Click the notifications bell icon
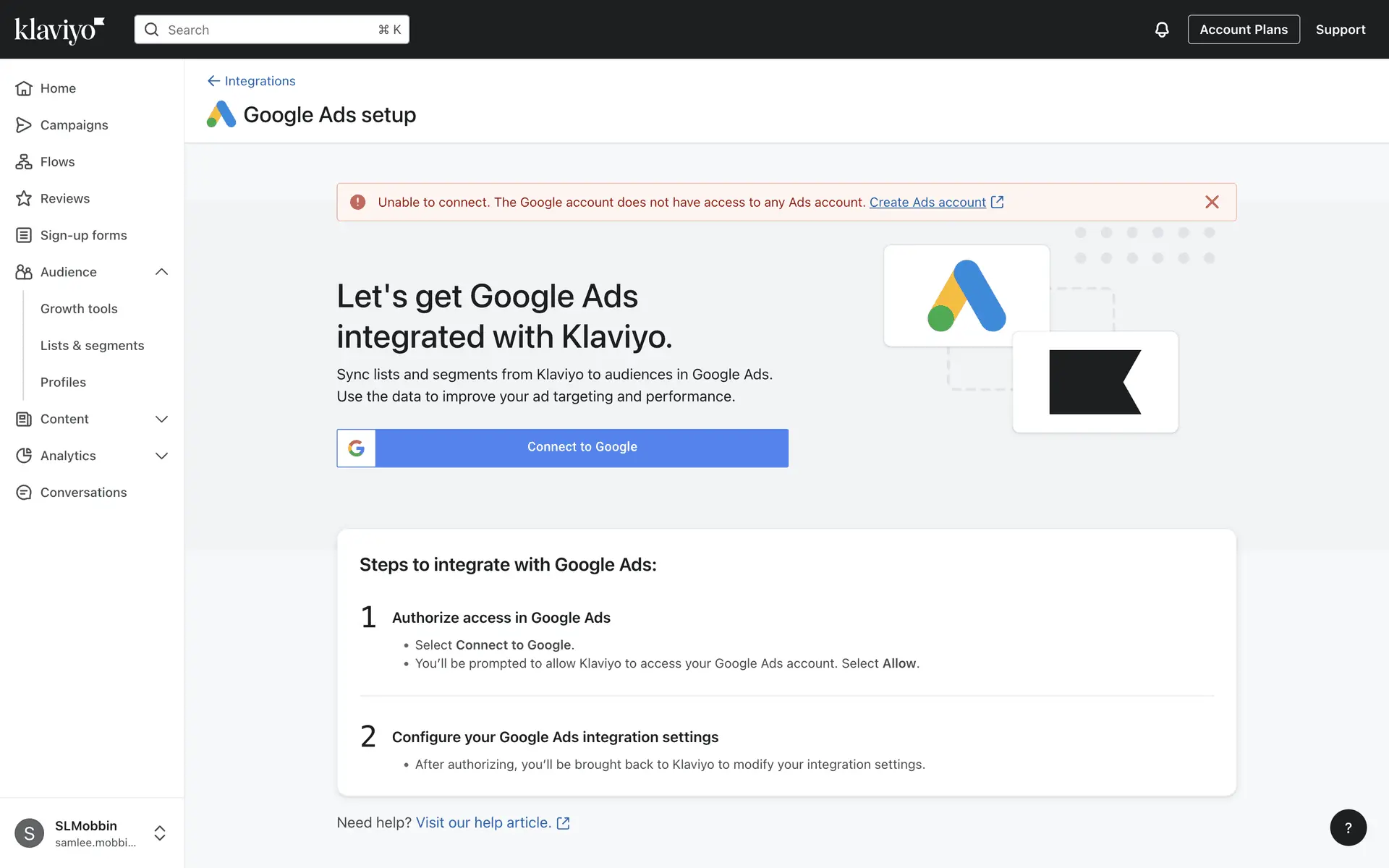This screenshot has width=1389, height=868. 1161,30
